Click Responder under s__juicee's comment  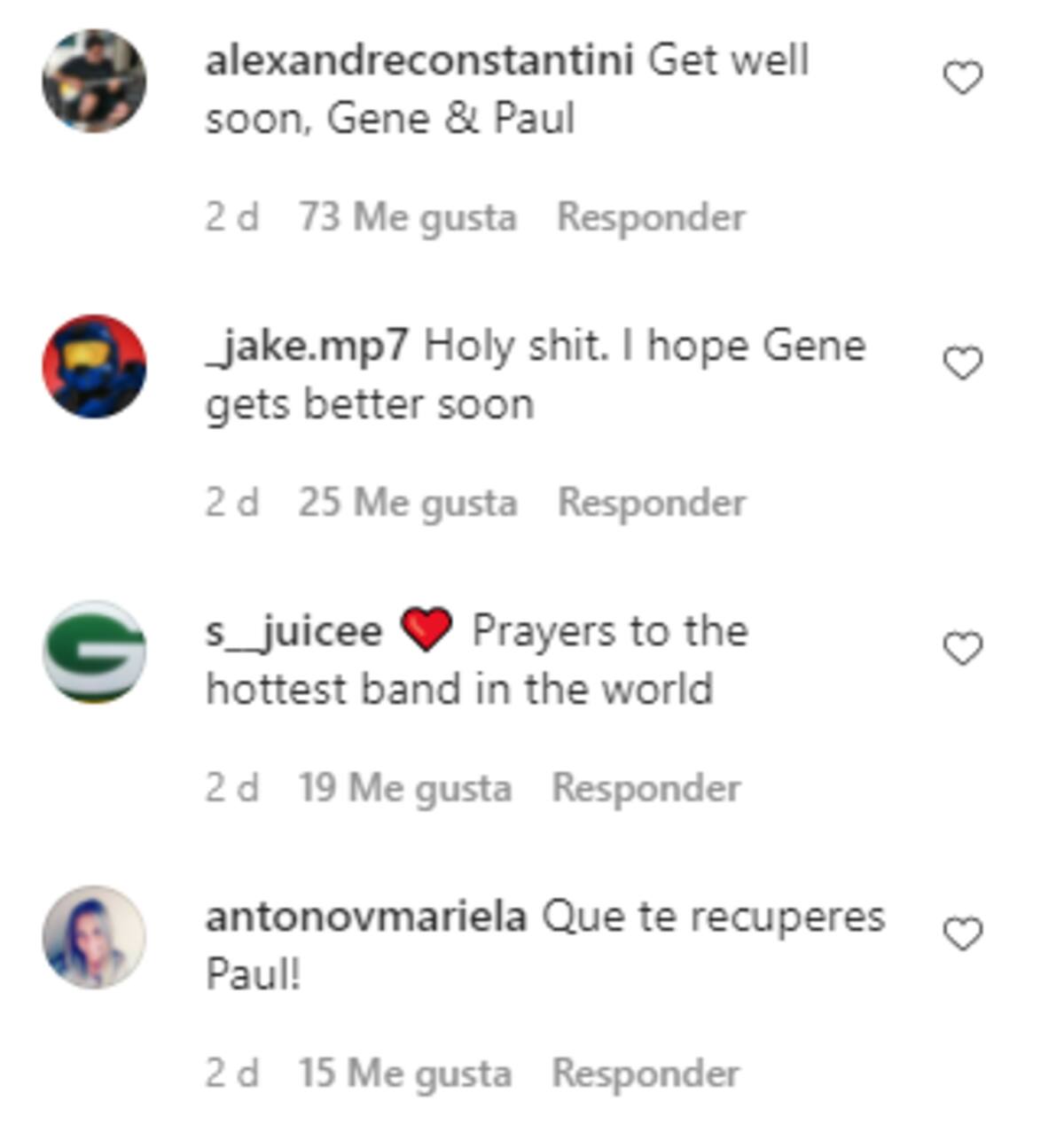pyautogui.click(x=646, y=788)
